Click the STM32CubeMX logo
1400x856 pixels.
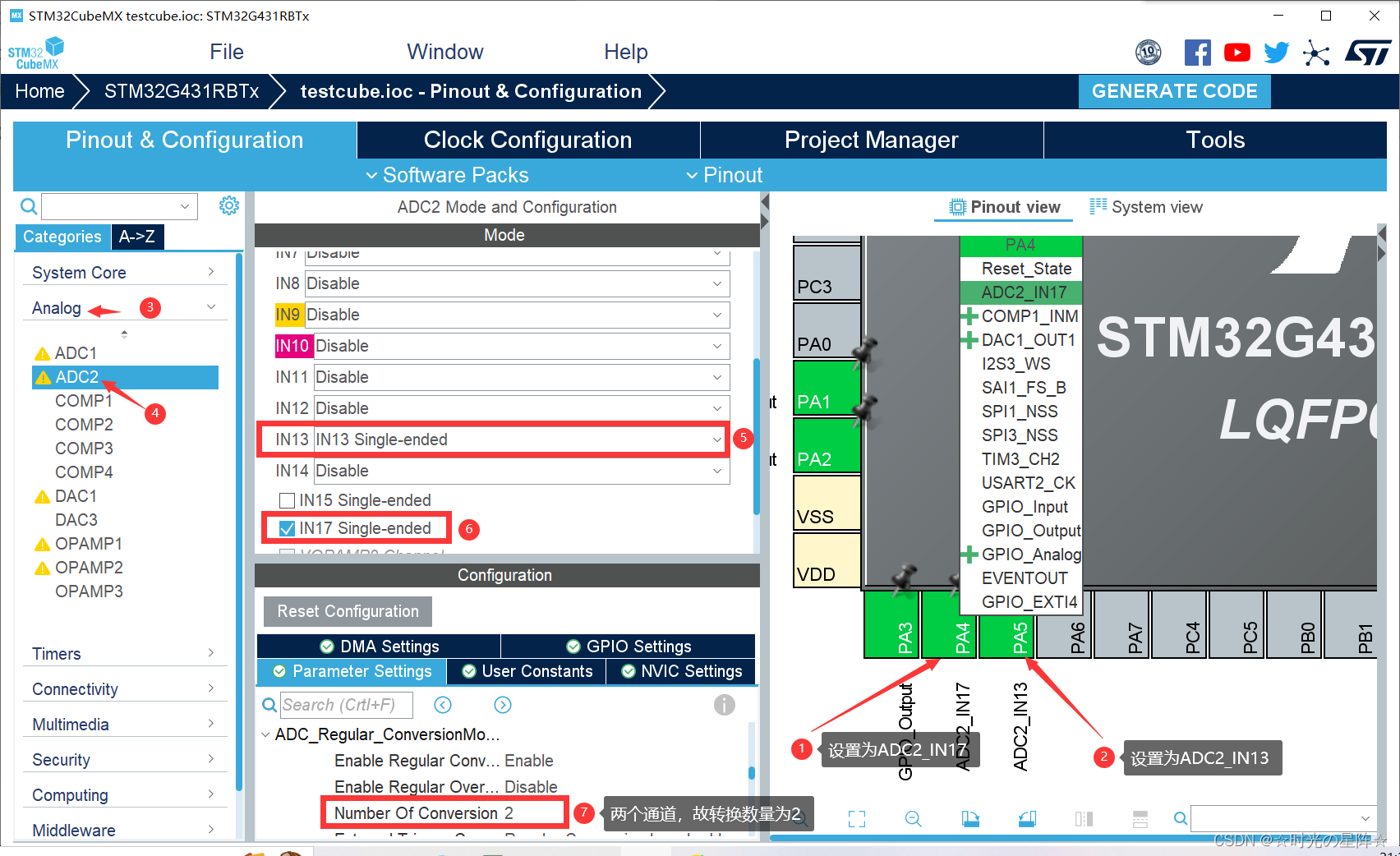(x=35, y=53)
